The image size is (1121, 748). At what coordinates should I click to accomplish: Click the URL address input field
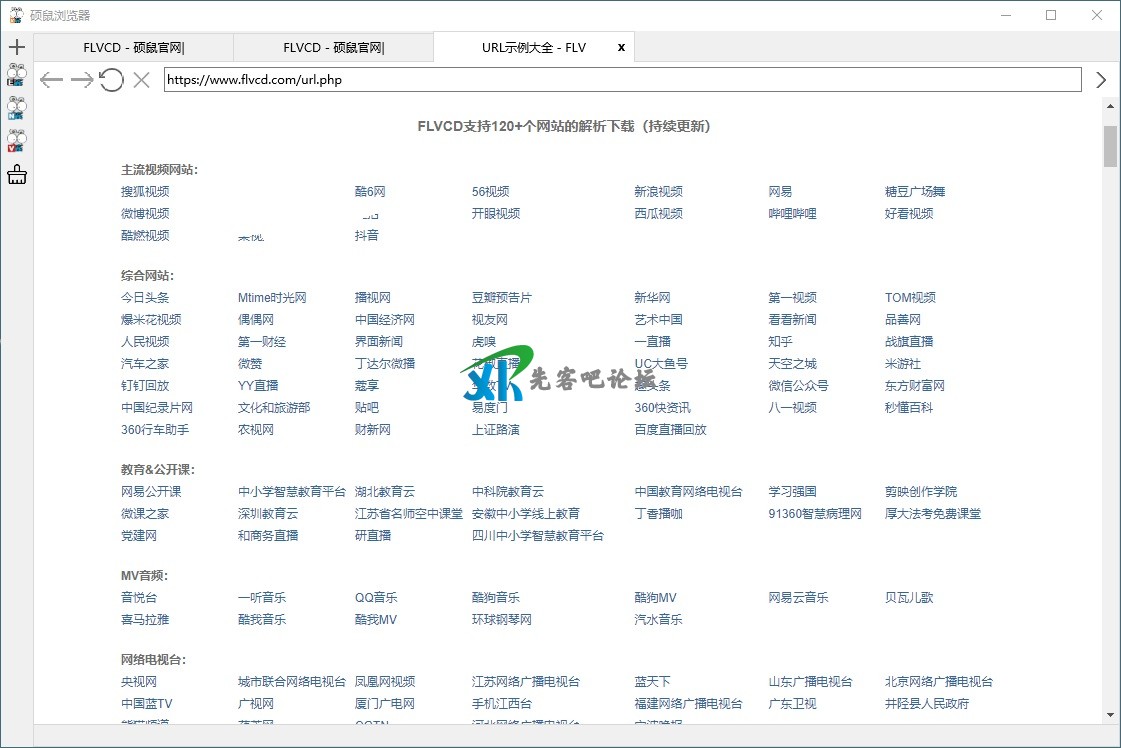[622, 80]
